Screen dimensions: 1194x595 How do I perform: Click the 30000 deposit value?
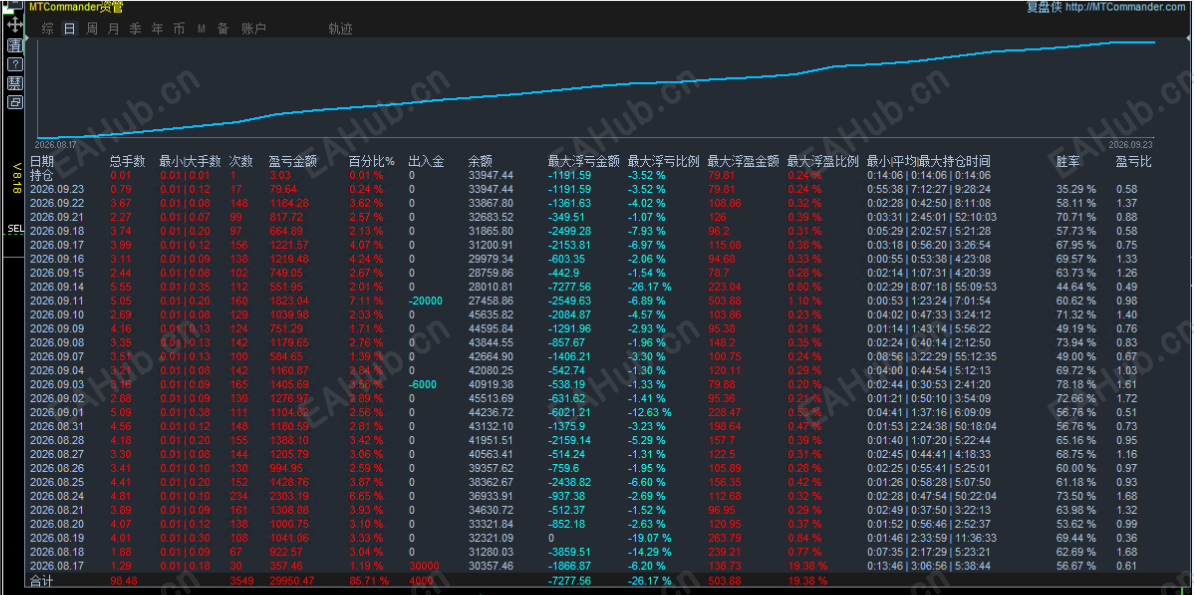pyautogui.click(x=423, y=565)
